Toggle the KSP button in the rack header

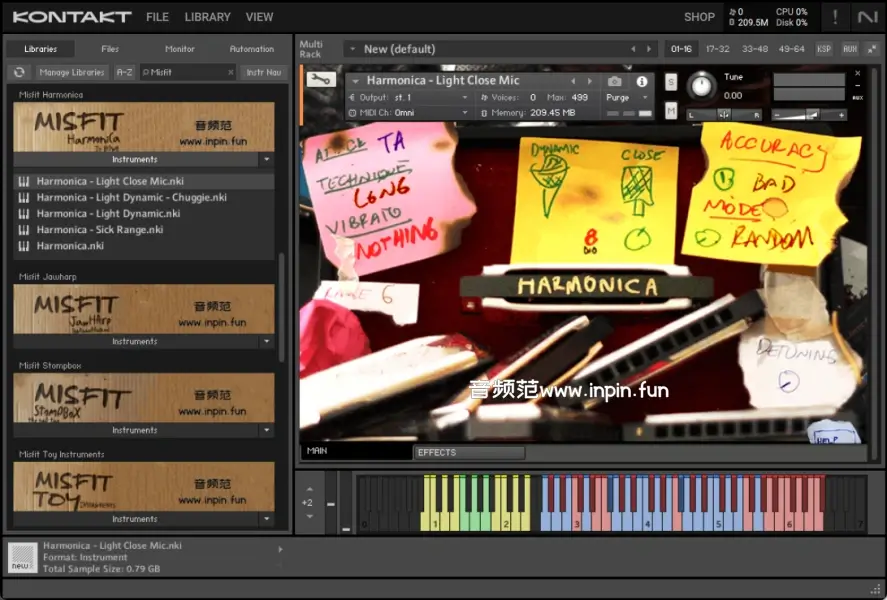824,49
